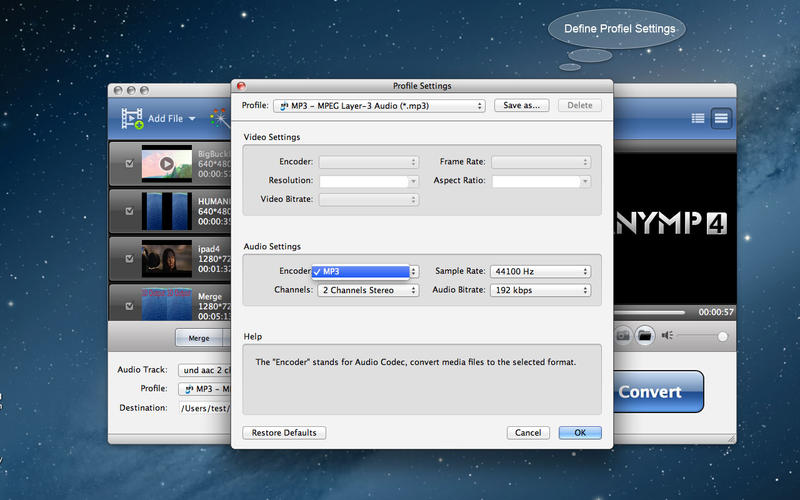Expand the Sample Rate dropdown
Image resolution: width=800 pixels, height=500 pixels.
(x=541, y=271)
